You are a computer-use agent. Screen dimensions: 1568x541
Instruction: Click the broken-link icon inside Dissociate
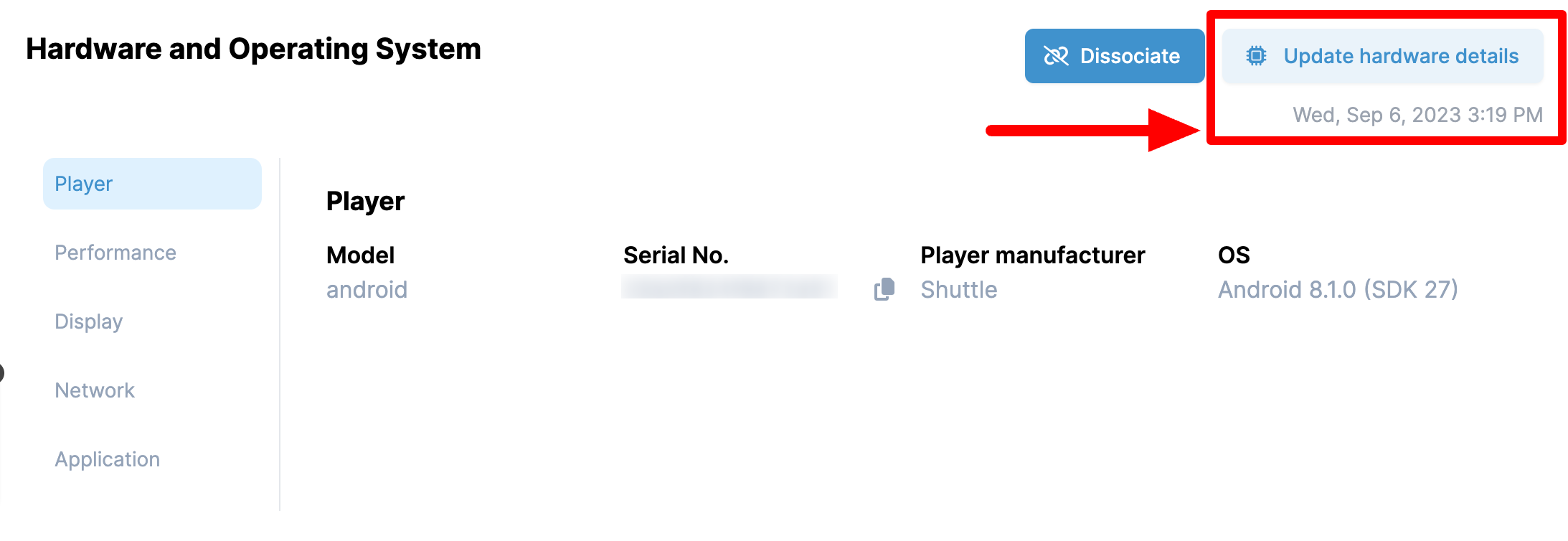tap(1056, 56)
